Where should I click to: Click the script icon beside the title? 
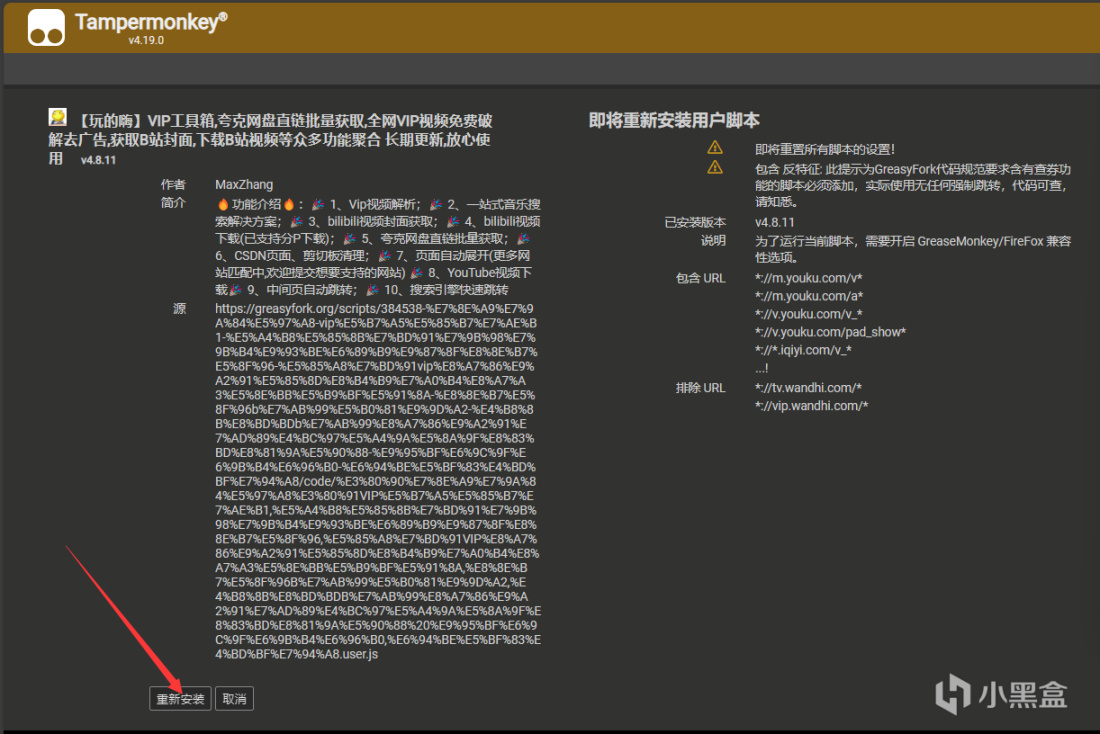(58, 116)
